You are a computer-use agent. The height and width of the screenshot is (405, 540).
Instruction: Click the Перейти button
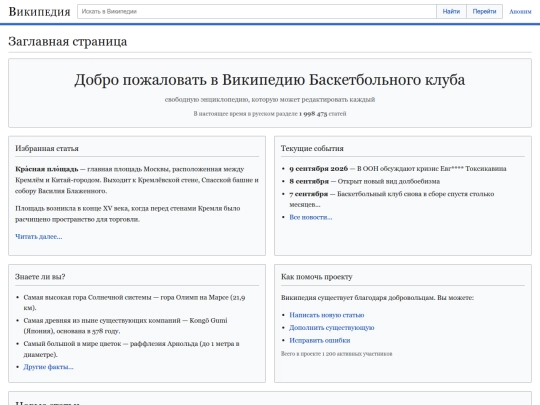coord(484,11)
